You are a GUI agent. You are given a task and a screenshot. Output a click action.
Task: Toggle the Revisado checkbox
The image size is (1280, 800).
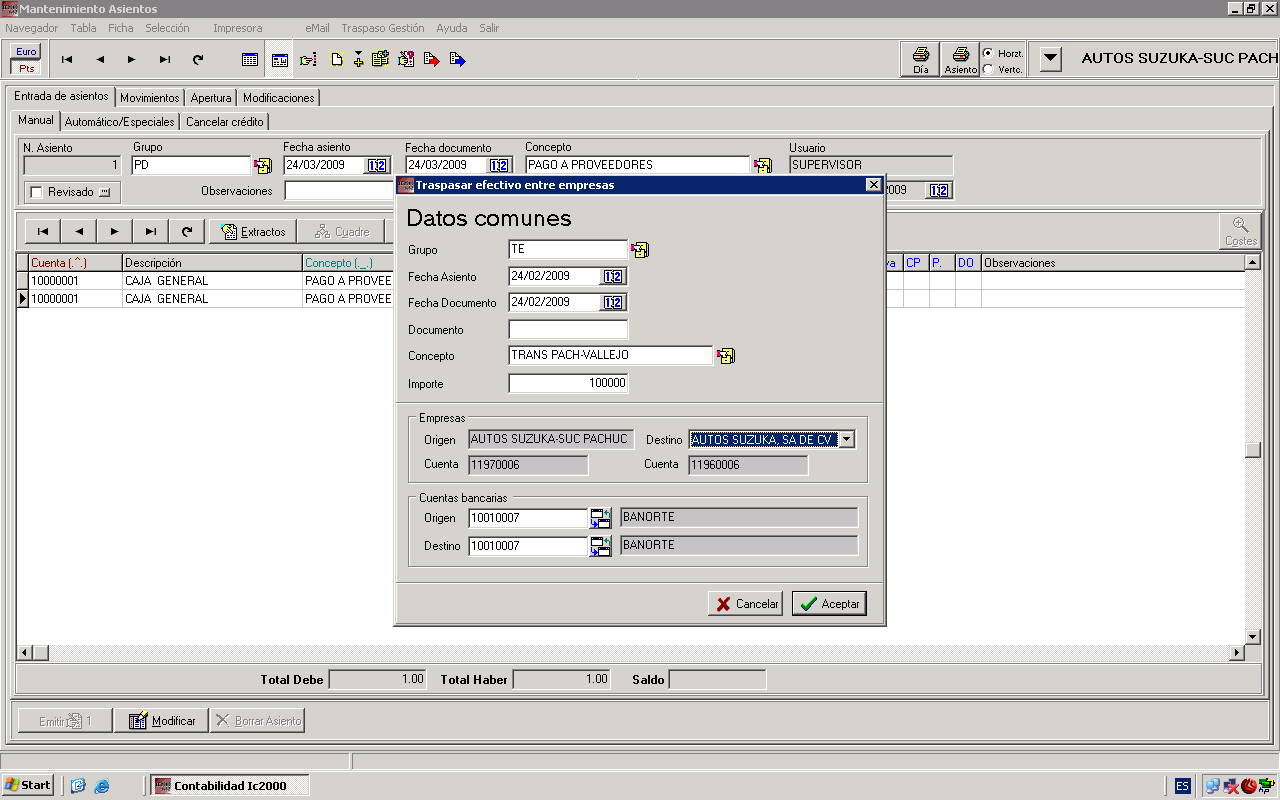tap(37, 192)
